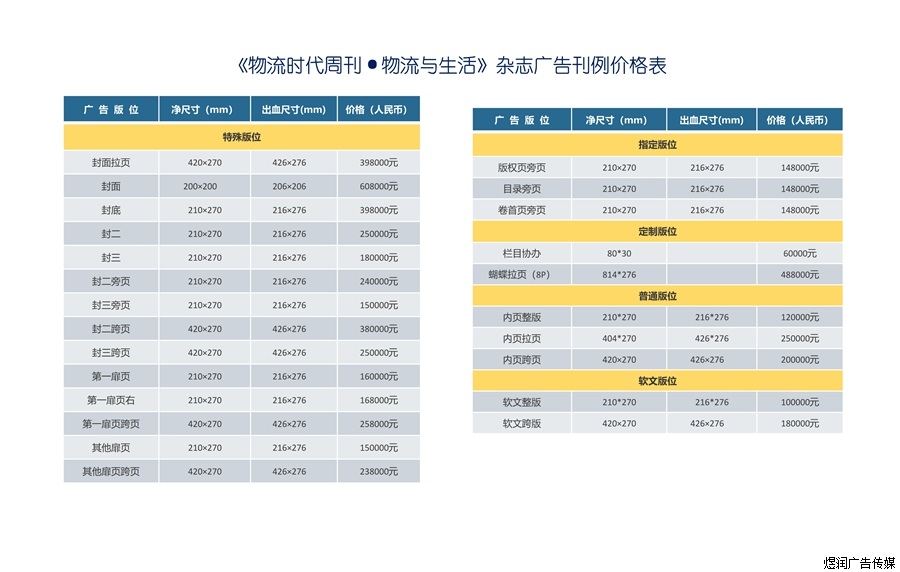Viewport: 900px width, 572px height.
Task: Select the 238000元 price cell
Action: pyautogui.click(x=379, y=472)
